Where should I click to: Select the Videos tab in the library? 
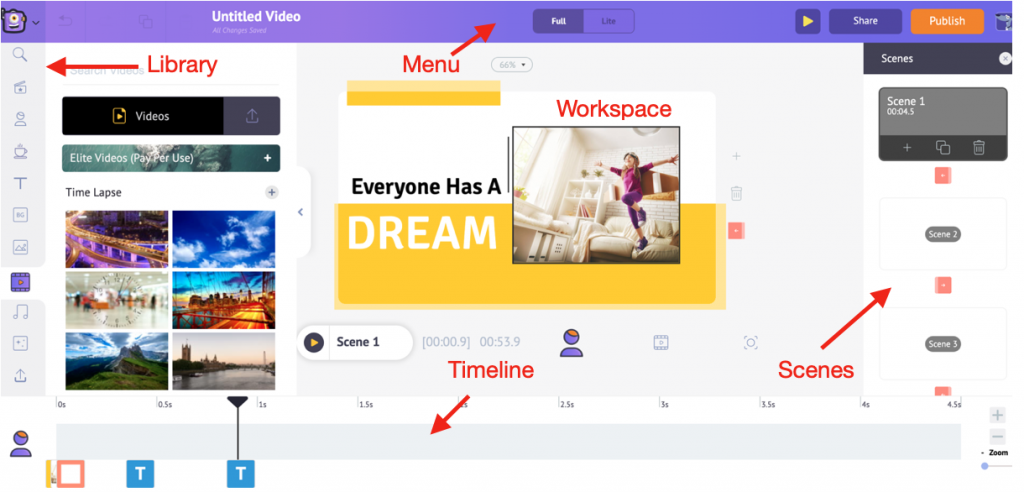click(142, 116)
